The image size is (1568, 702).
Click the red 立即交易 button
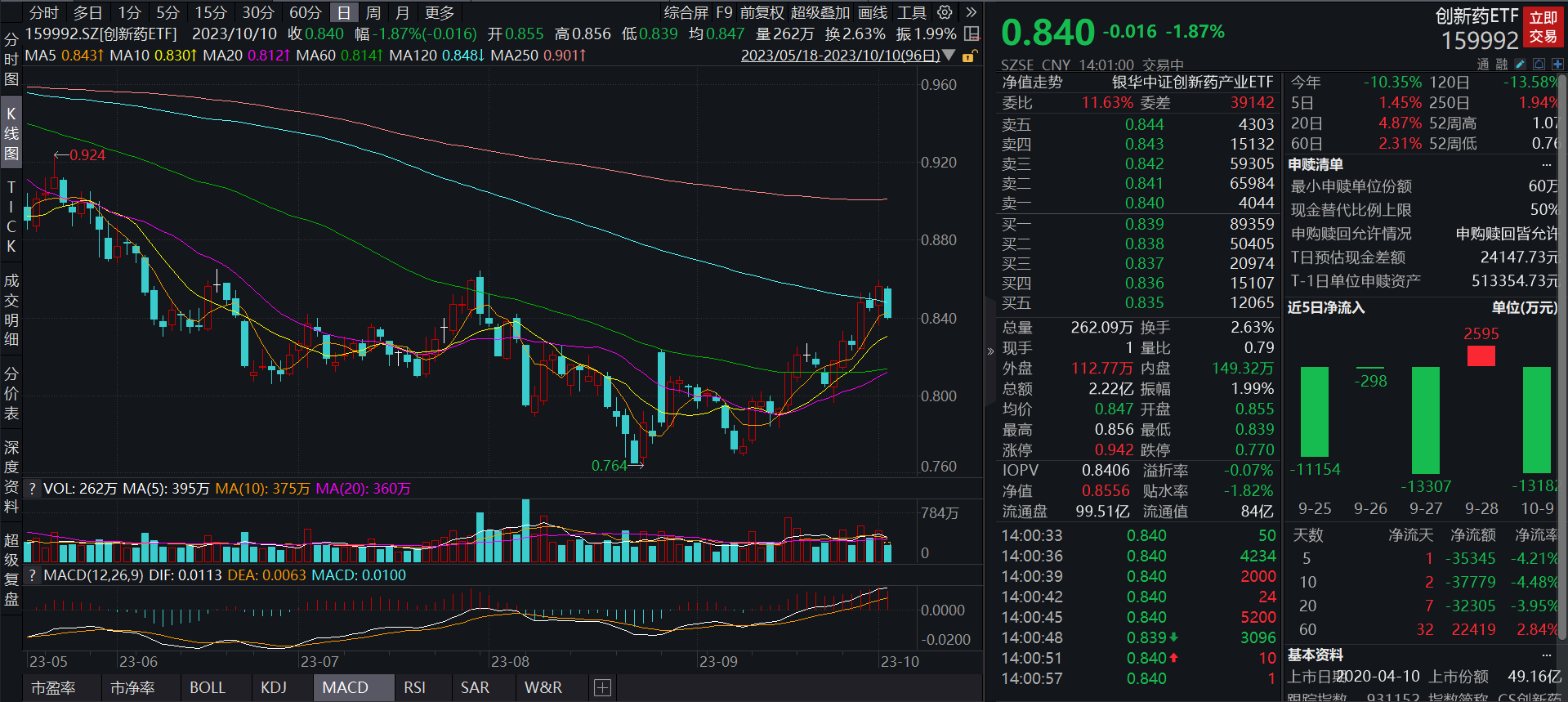pyautogui.click(x=1543, y=26)
